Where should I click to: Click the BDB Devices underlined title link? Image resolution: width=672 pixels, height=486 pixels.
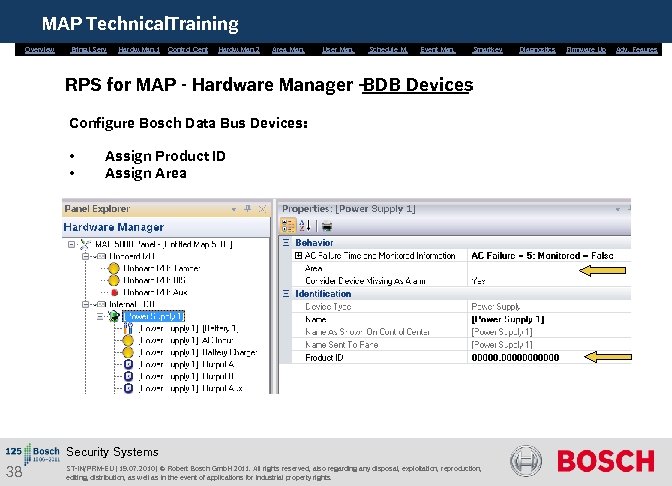(x=417, y=85)
